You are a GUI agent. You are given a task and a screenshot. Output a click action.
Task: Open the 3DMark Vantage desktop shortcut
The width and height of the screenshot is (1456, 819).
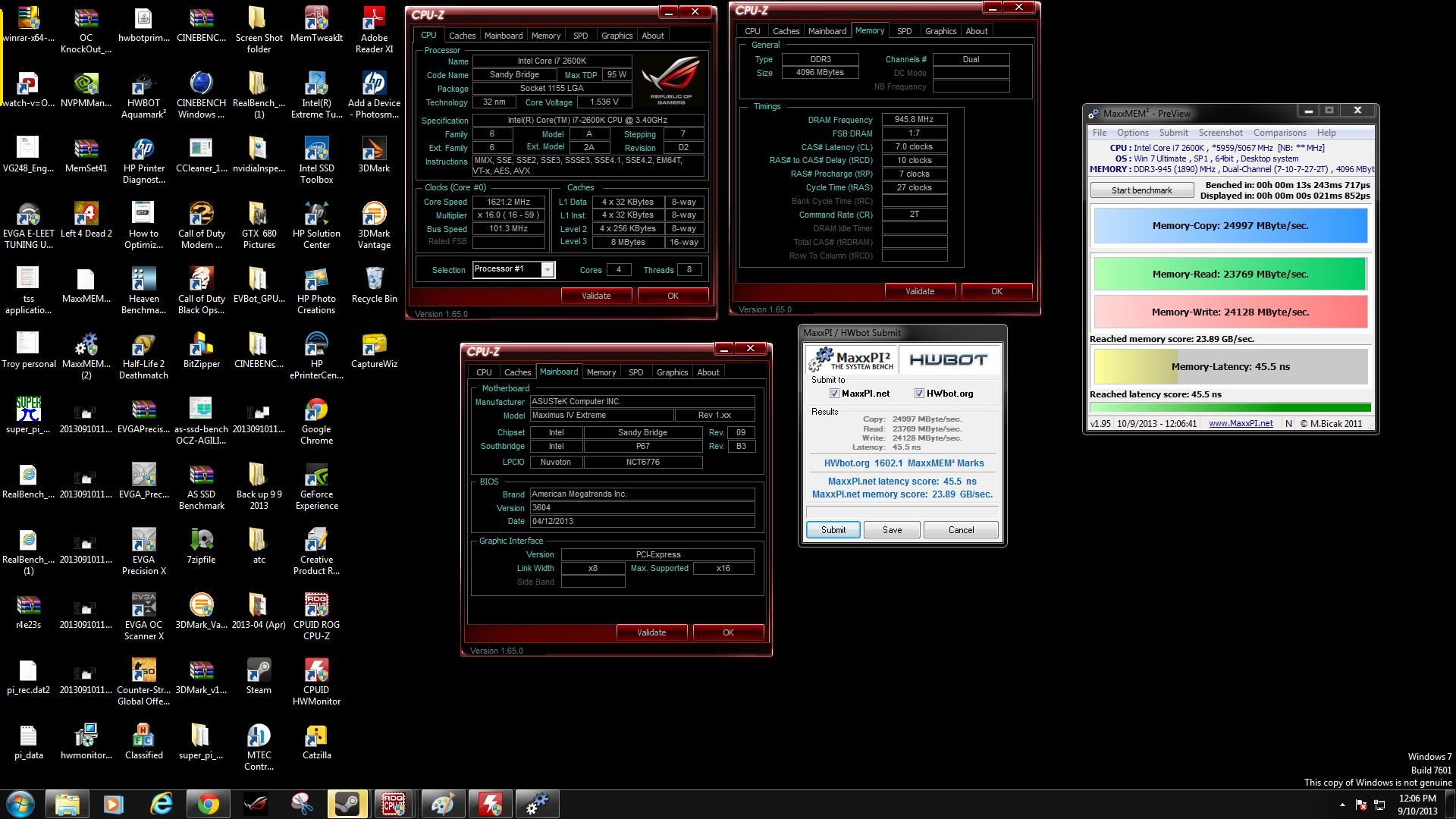(x=374, y=226)
